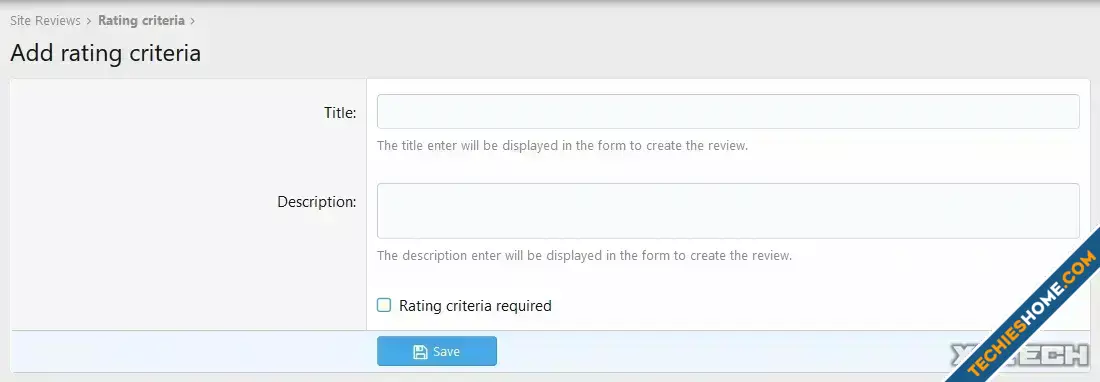1100x382 pixels.
Task: Open the Rating criteria breadcrumb link
Action: tap(141, 21)
